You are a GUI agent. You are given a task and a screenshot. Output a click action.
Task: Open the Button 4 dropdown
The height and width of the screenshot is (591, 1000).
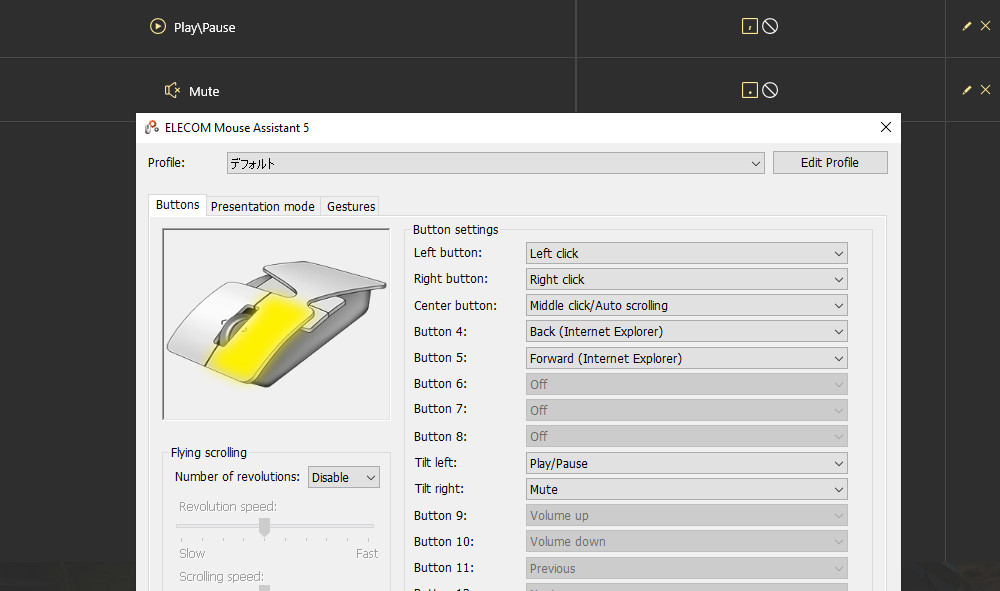[686, 332]
